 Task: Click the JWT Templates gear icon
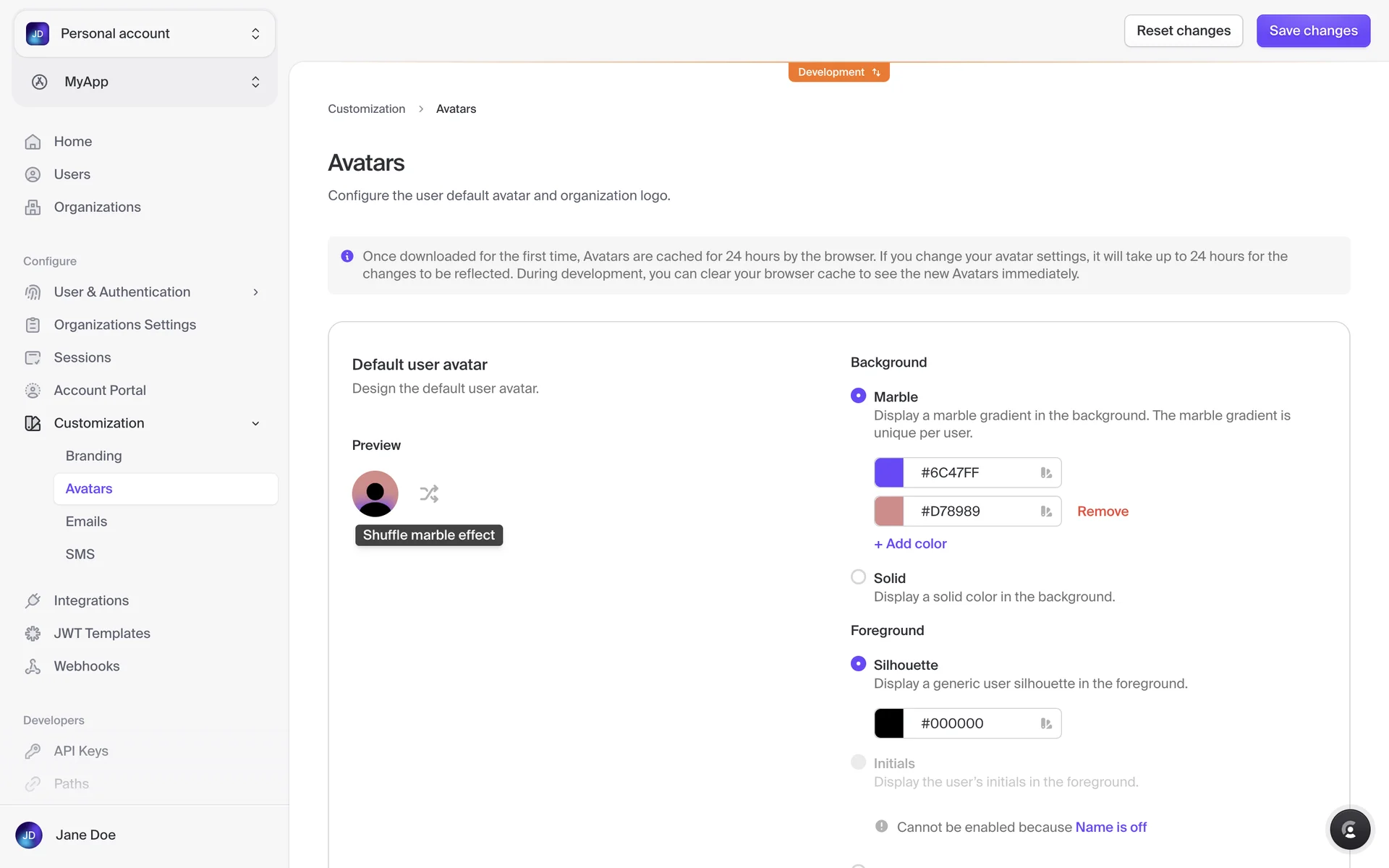coord(33,634)
